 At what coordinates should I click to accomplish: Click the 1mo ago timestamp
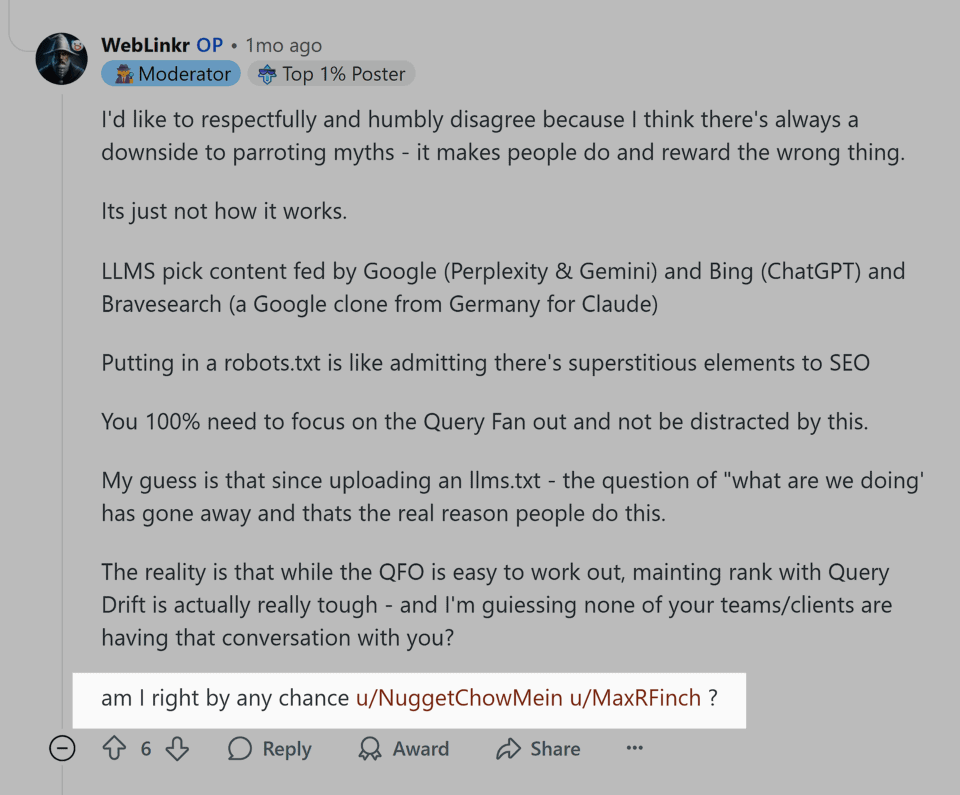282,45
